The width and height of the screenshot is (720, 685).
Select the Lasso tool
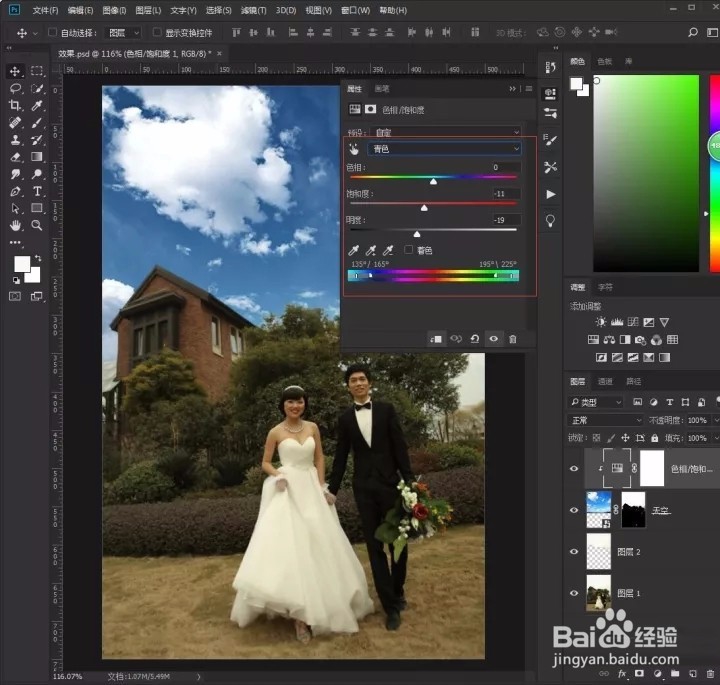coord(15,88)
